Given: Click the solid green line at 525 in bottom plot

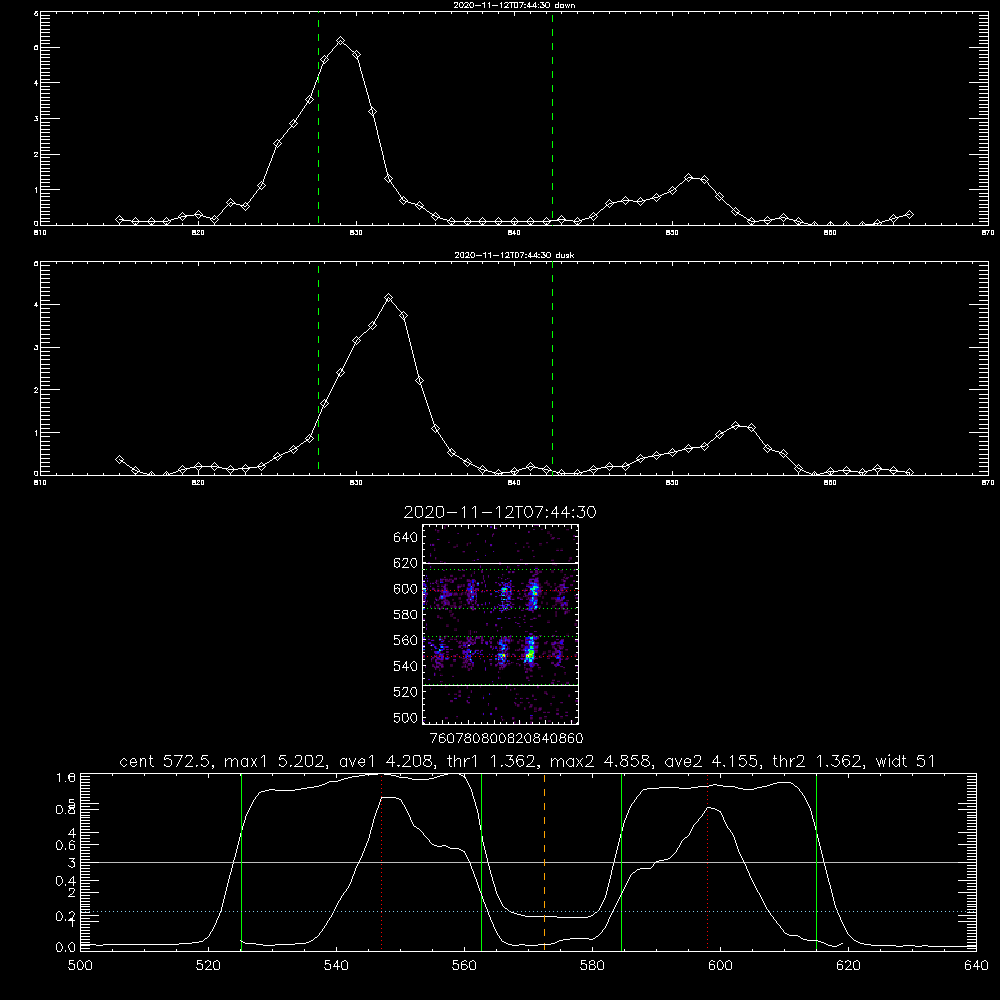Looking at the screenshot, I should pos(241,862).
